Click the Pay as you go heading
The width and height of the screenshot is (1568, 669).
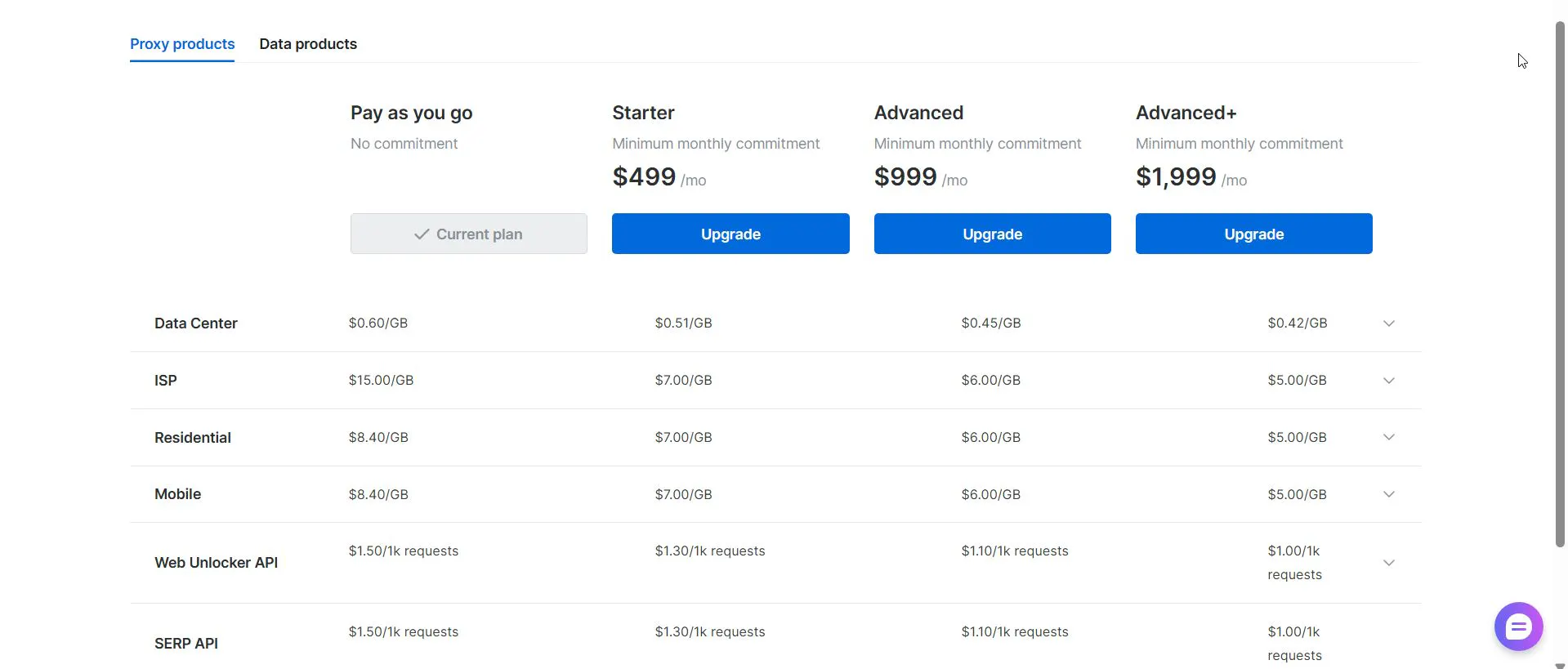click(412, 113)
